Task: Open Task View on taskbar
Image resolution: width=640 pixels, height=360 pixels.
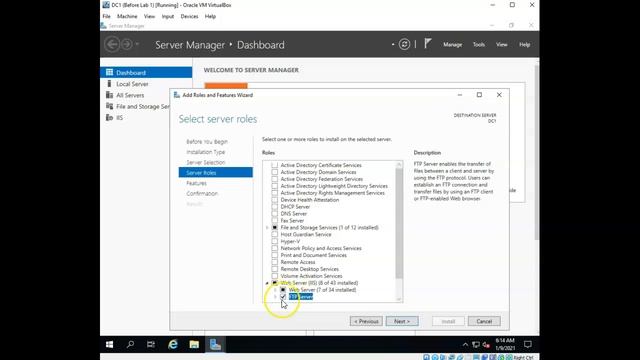Action: (x=151, y=344)
